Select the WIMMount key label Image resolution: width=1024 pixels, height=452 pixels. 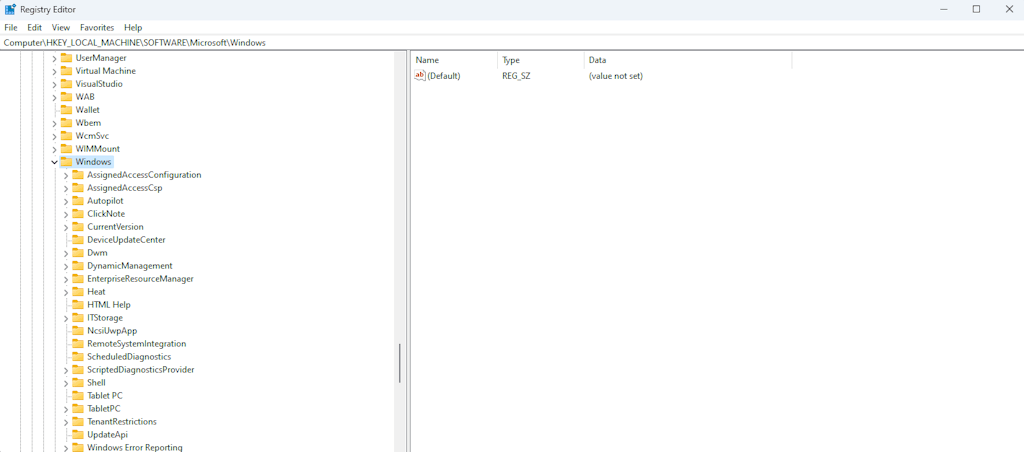pos(97,149)
